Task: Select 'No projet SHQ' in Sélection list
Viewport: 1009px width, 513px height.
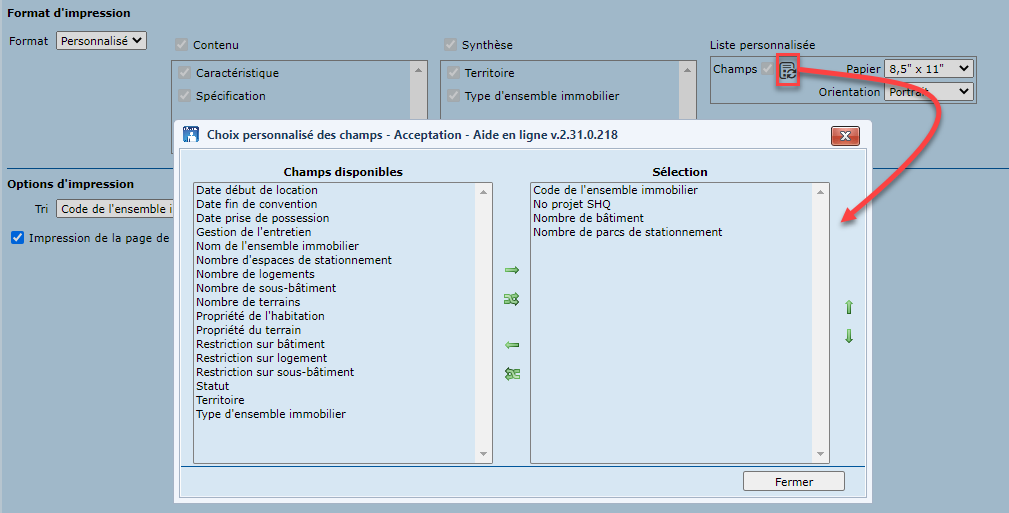Action: (x=571, y=204)
